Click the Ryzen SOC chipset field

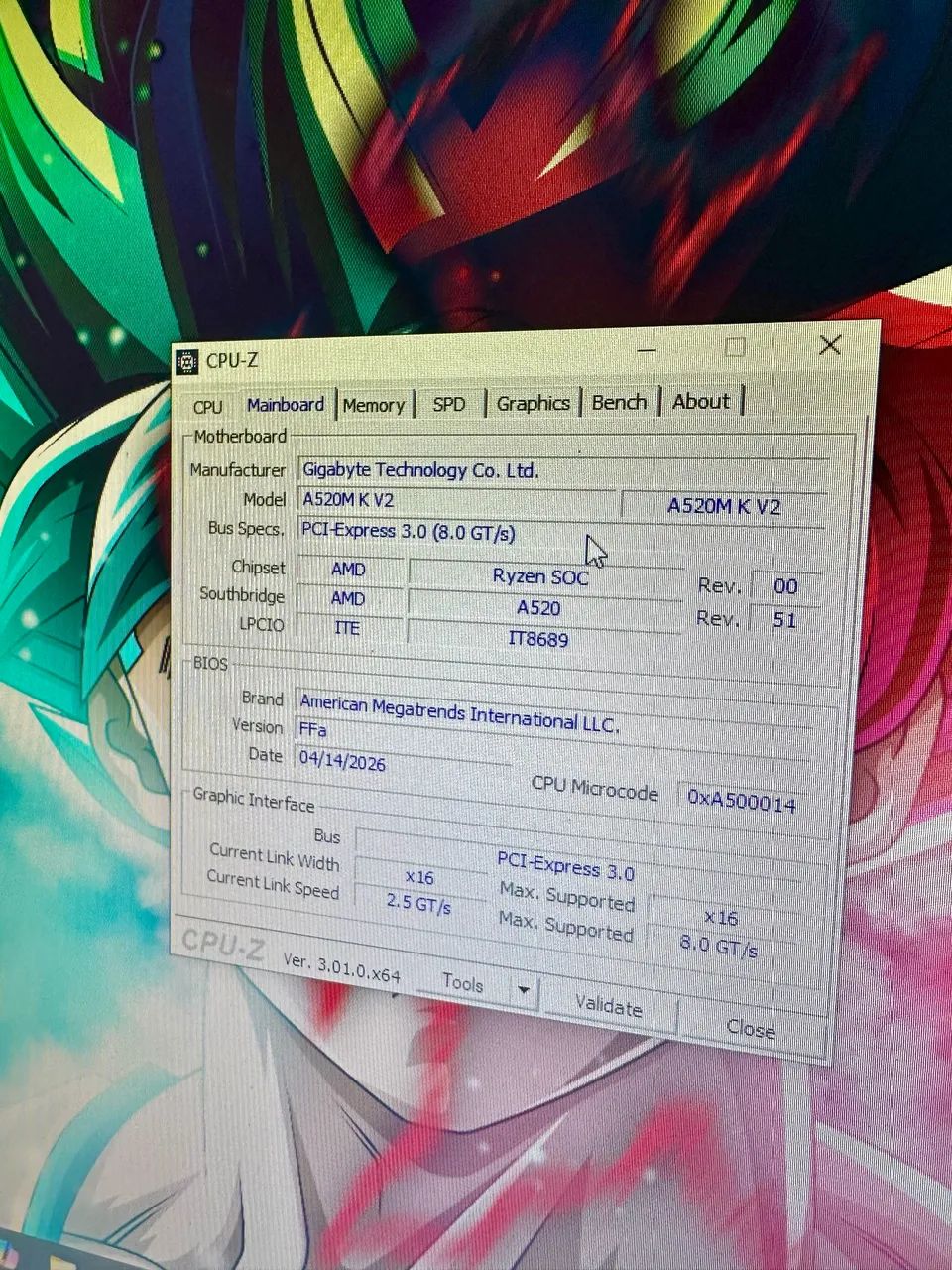coord(543,576)
